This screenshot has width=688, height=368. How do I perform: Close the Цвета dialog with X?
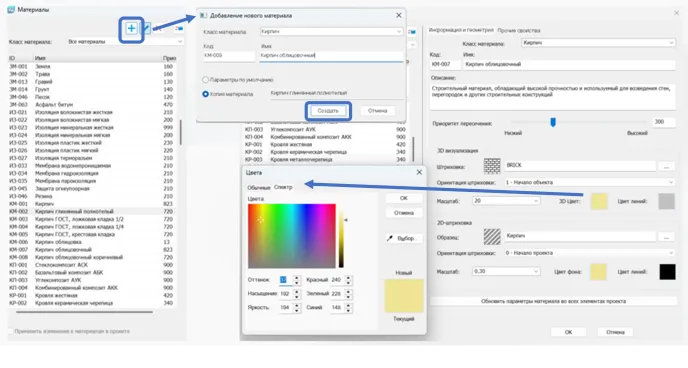(419, 172)
